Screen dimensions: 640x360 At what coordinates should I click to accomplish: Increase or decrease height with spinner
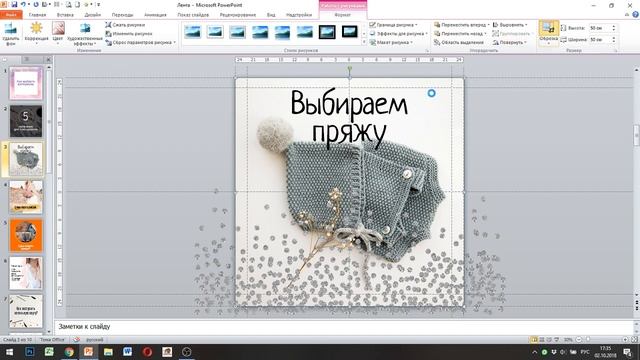pos(613,28)
